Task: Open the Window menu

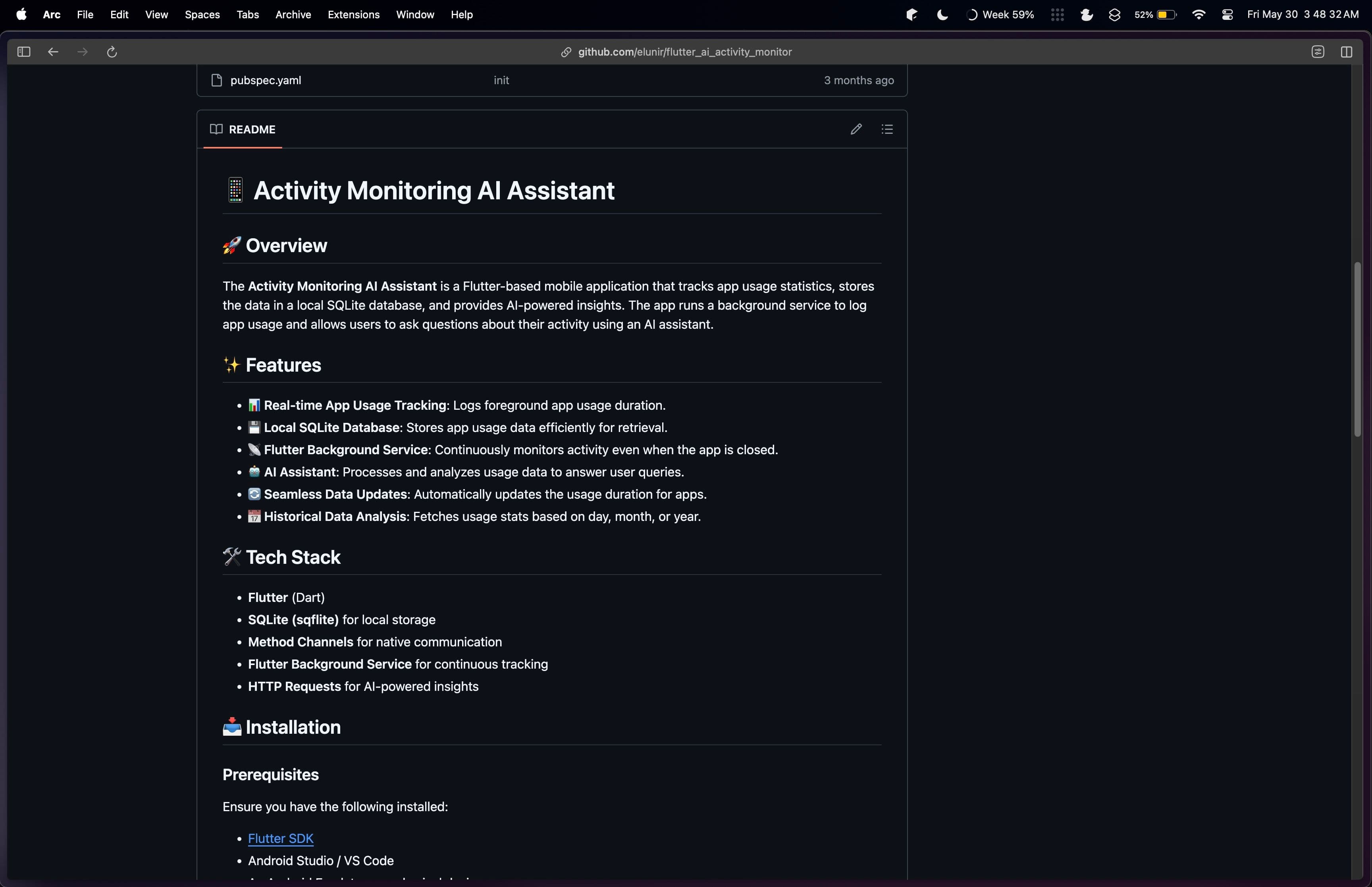Action: click(x=414, y=14)
